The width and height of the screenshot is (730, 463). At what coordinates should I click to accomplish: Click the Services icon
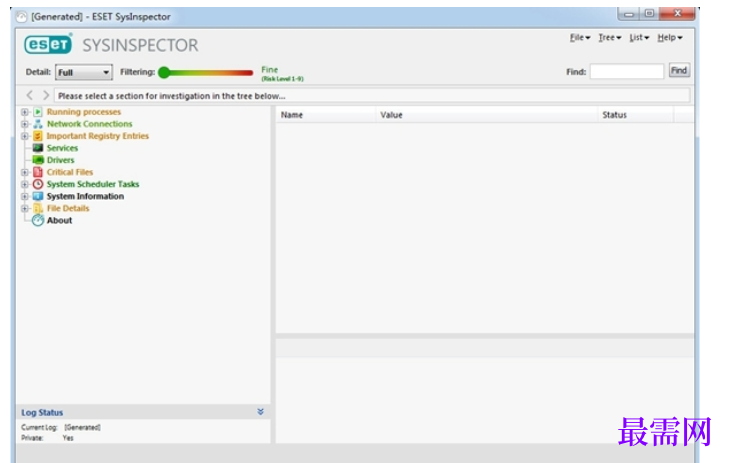click(38, 148)
